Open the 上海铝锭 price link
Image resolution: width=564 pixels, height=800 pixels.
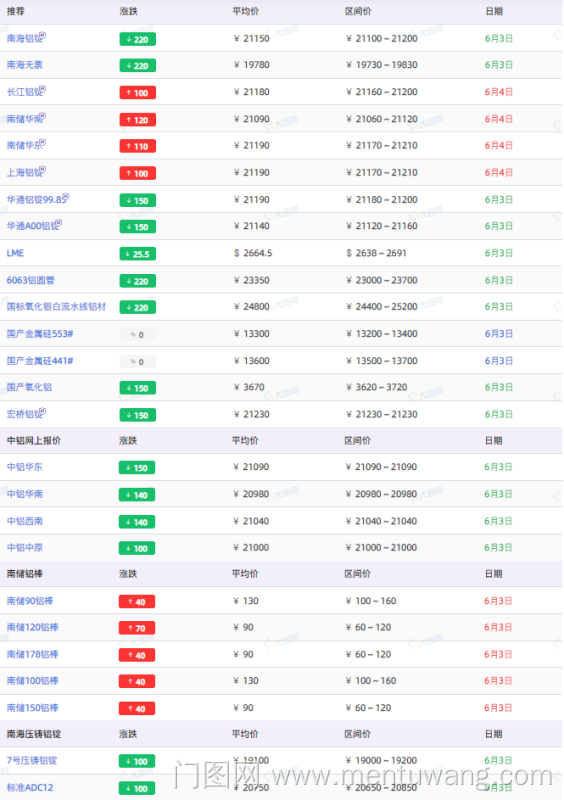[x=23, y=172]
